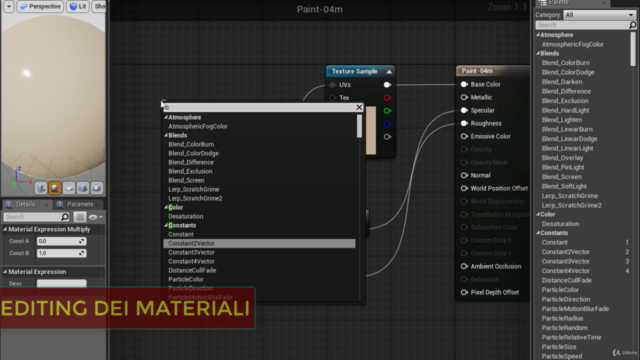Click the Details tab icon
The image size is (640, 360).
click(x=9, y=204)
